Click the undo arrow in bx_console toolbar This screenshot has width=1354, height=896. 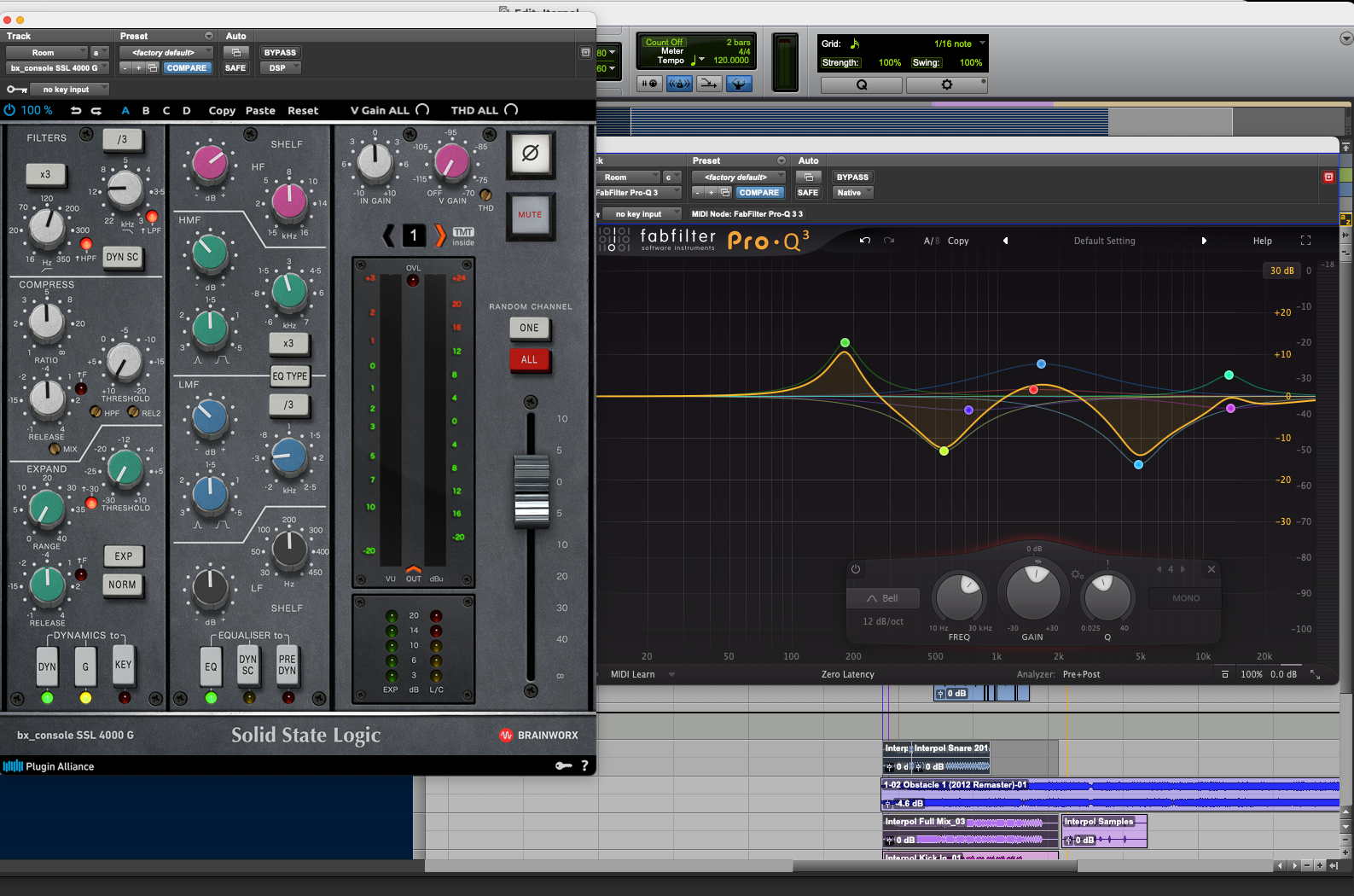76,111
